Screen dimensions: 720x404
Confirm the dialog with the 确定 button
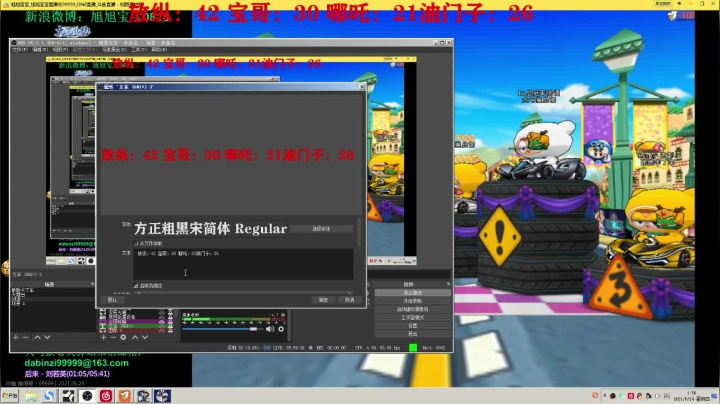323,300
